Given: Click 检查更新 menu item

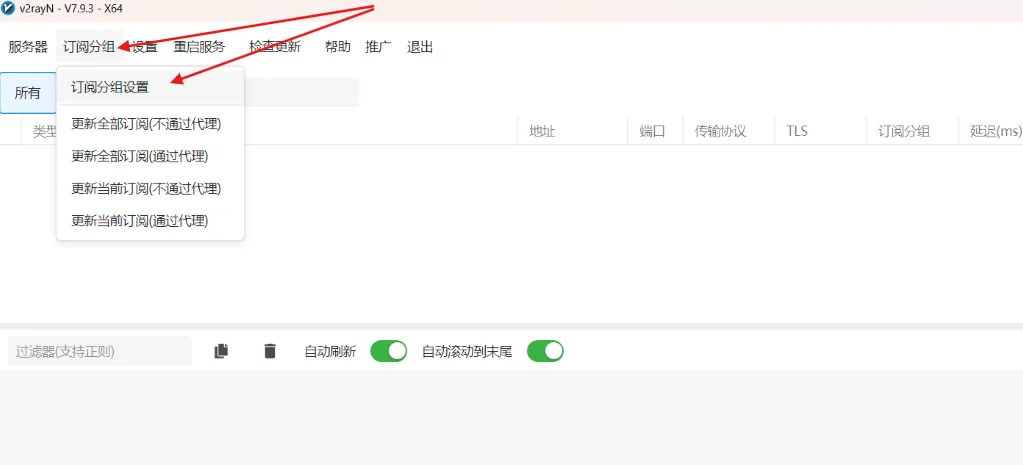Looking at the screenshot, I should [x=275, y=47].
